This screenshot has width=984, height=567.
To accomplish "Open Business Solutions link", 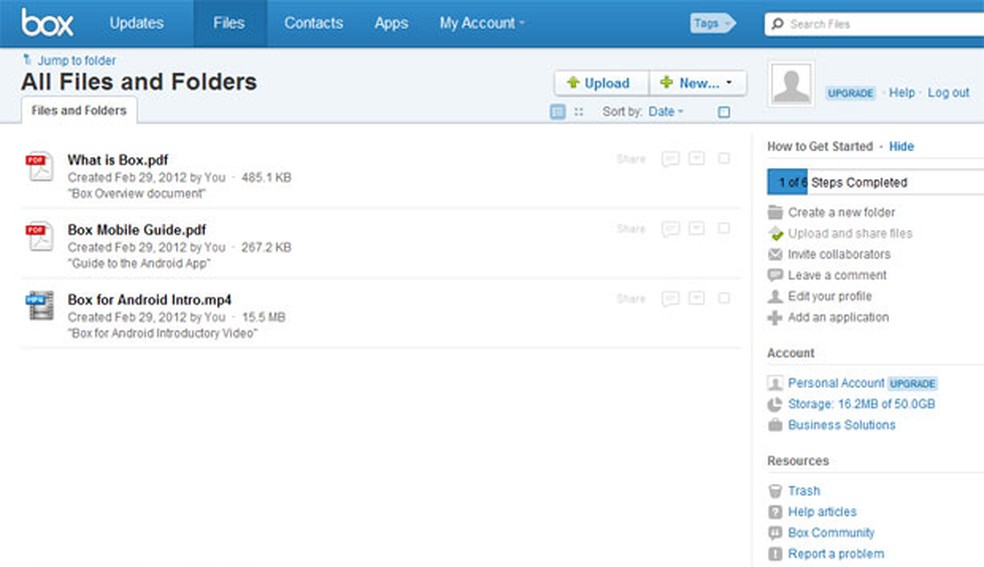I will pos(842,425).
